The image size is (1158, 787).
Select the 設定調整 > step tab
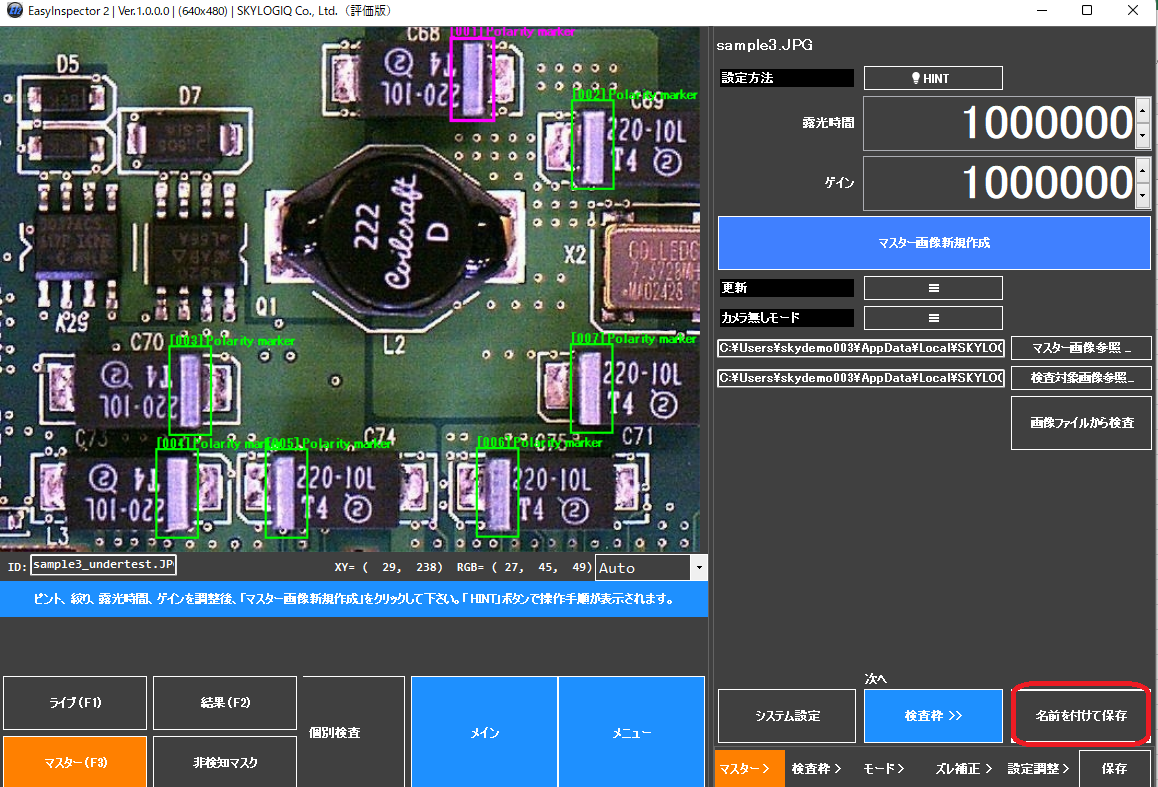[x=1038, y=769]
